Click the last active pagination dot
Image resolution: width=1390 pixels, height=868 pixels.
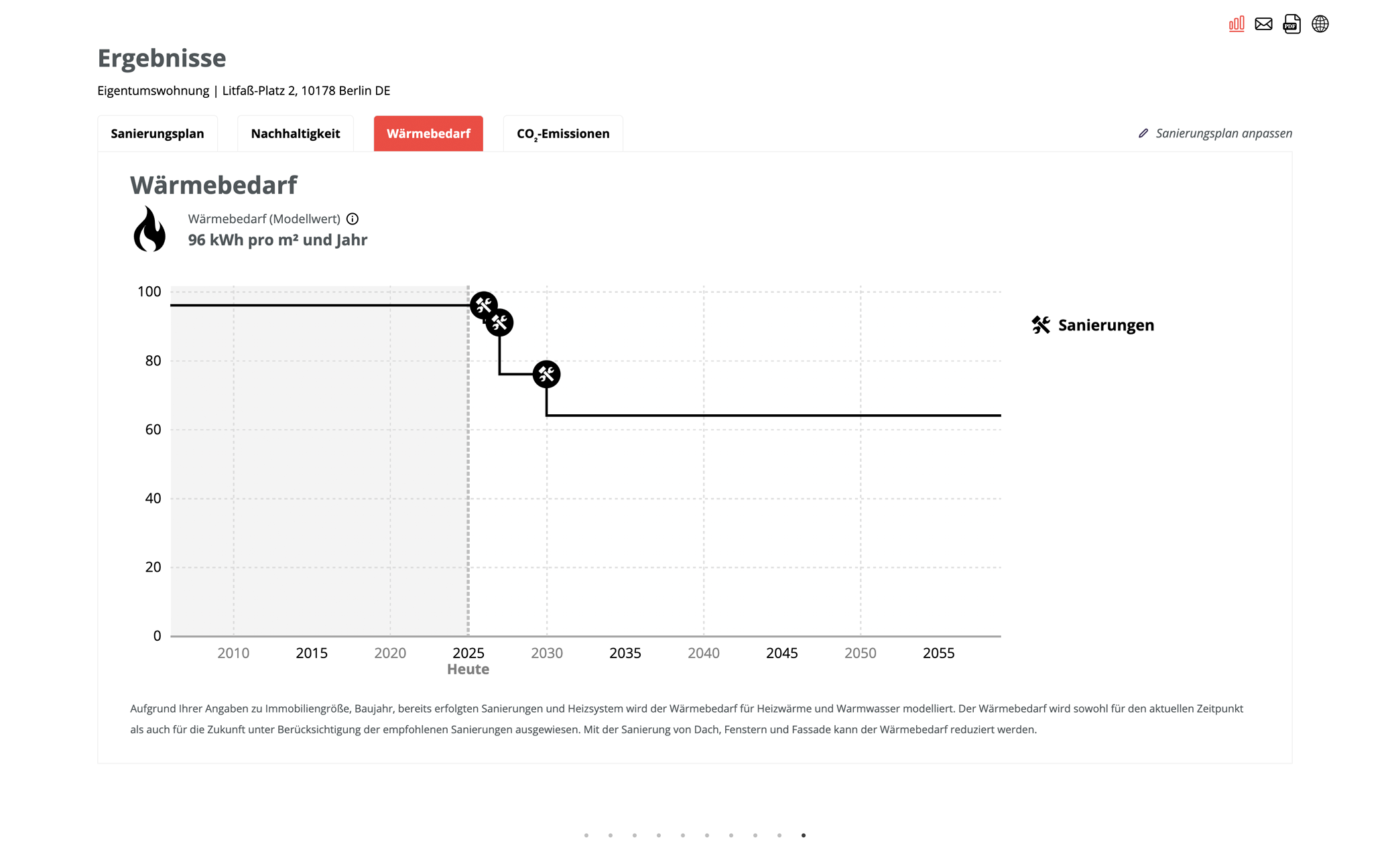804,835
